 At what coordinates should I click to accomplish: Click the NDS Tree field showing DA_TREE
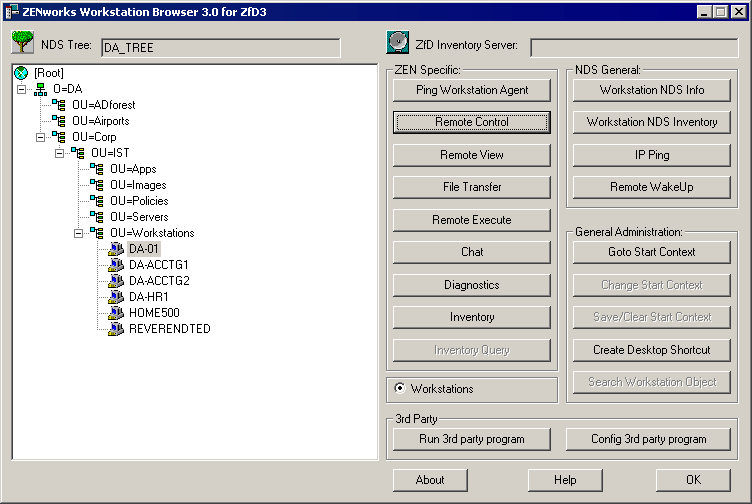221,48
